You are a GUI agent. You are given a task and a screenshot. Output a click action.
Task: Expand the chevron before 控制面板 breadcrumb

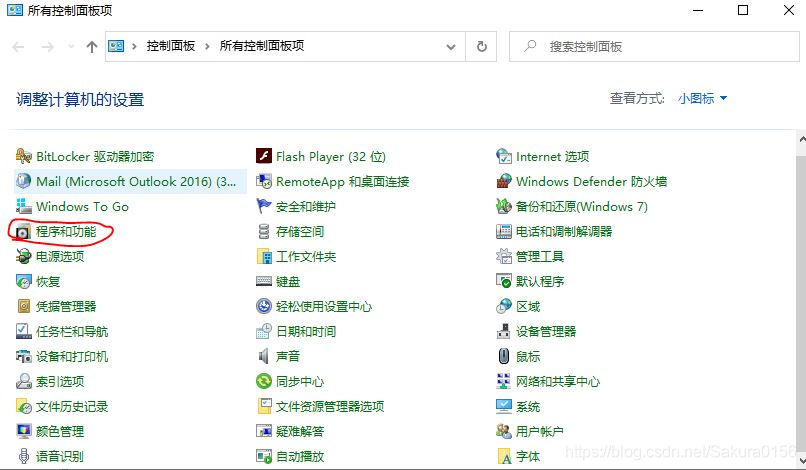point(134,46)
